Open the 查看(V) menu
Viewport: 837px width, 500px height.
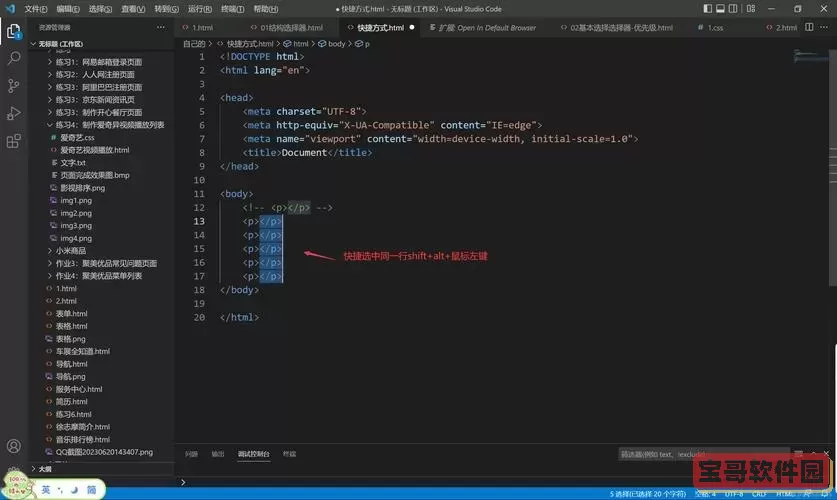point(133,9)
